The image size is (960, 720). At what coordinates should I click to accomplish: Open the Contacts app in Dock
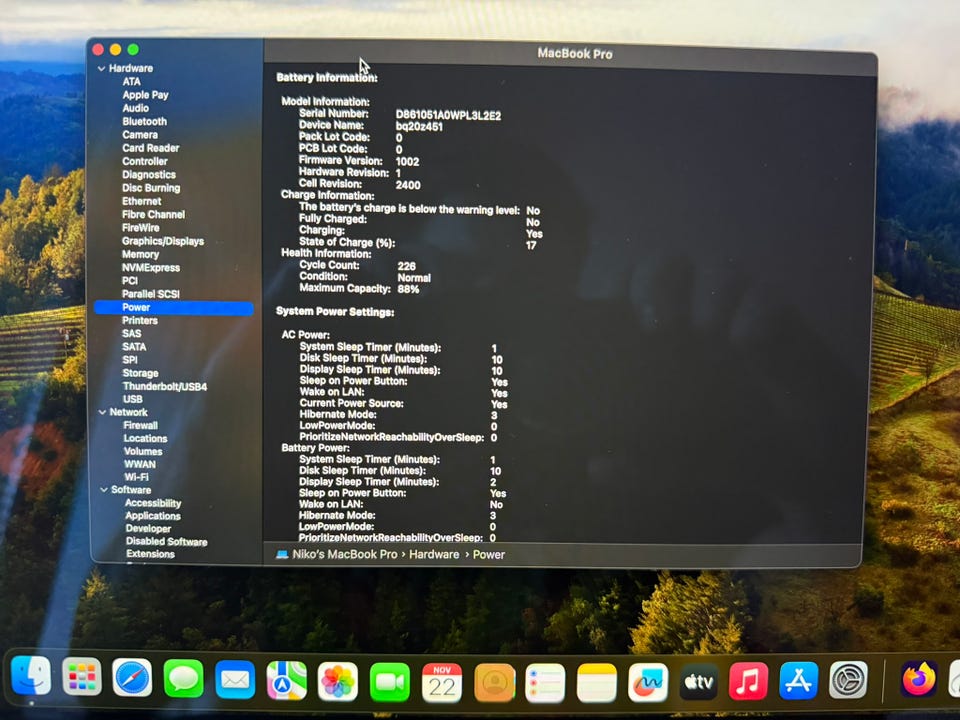(494, 683)
